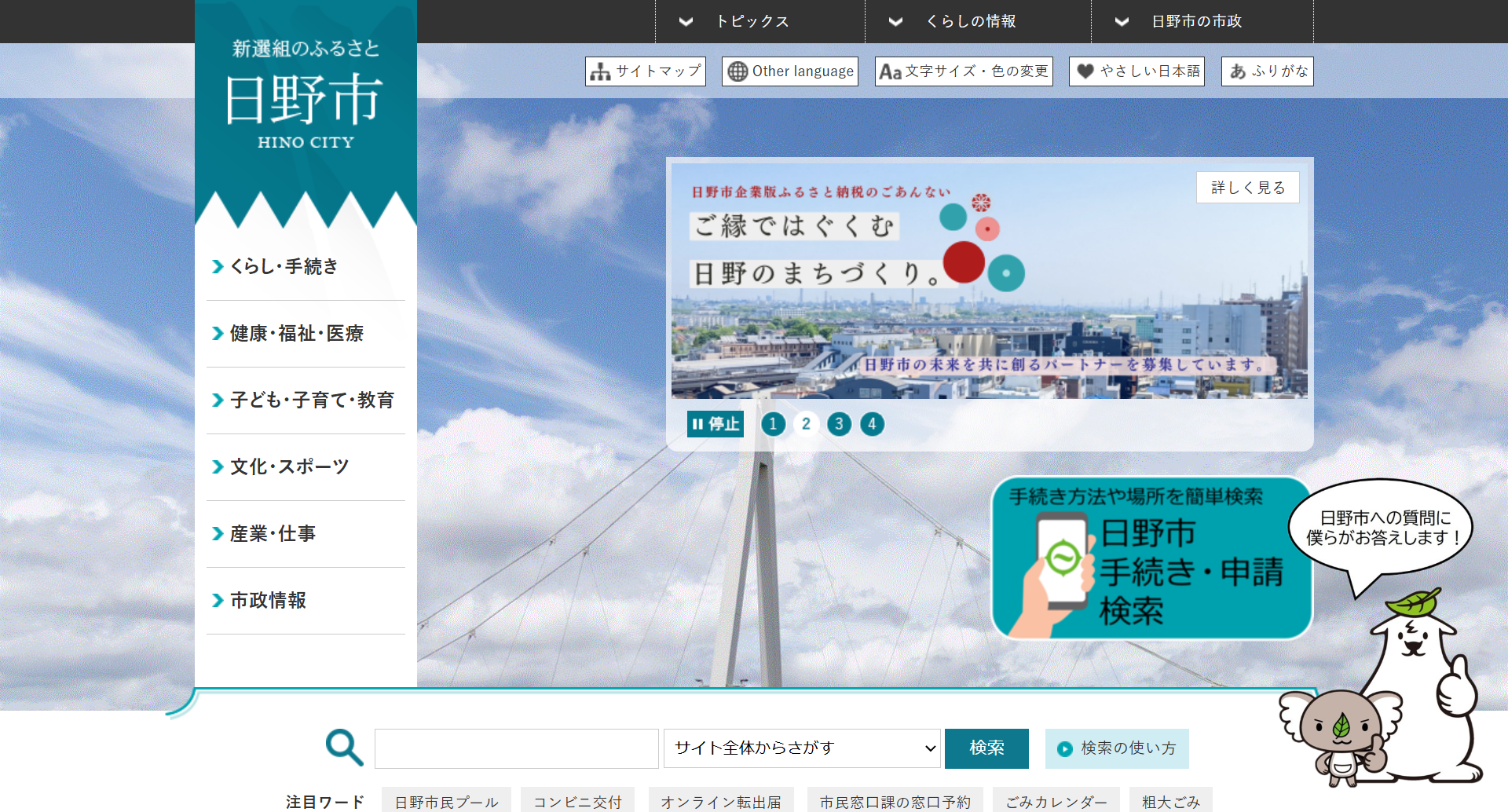Click the magnifying glass search icon
The height and width of the screenshot is (812, 1508).
344,748
